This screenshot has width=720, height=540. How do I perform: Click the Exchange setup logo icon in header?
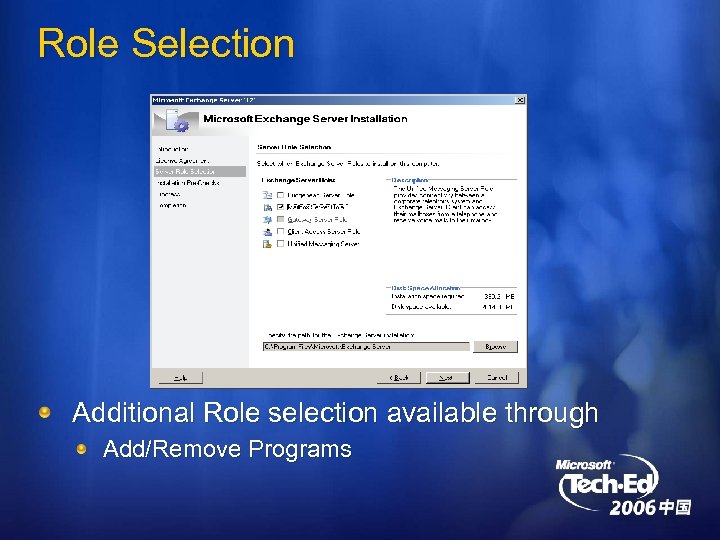pos(176,121)
